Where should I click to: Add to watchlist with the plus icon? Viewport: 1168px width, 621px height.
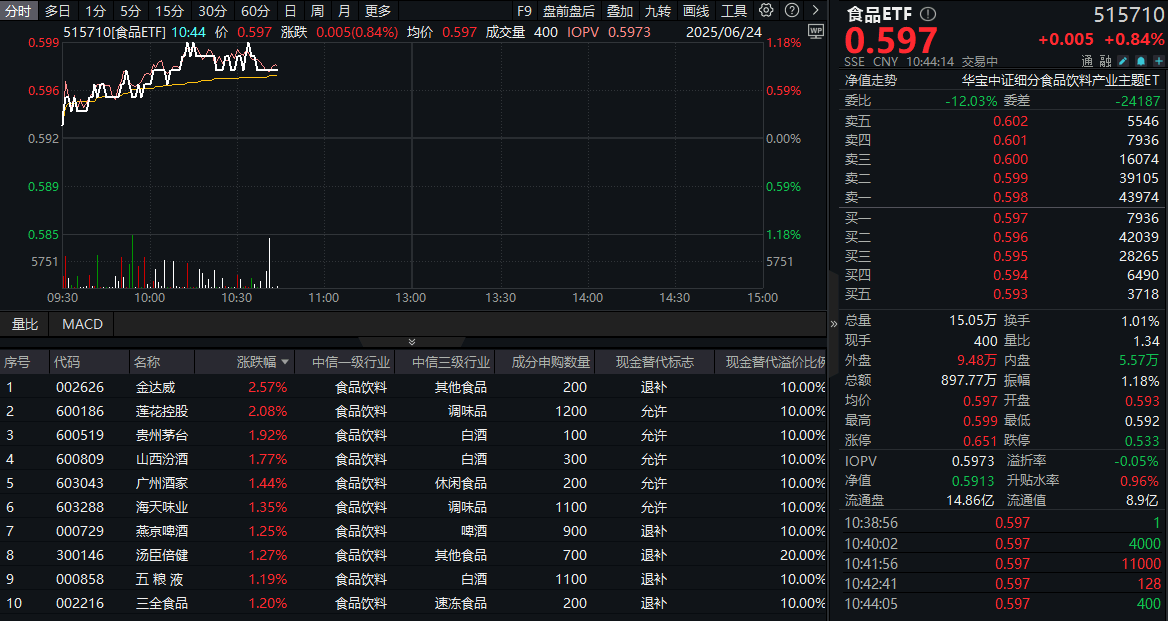click(x=1158, y=60)
